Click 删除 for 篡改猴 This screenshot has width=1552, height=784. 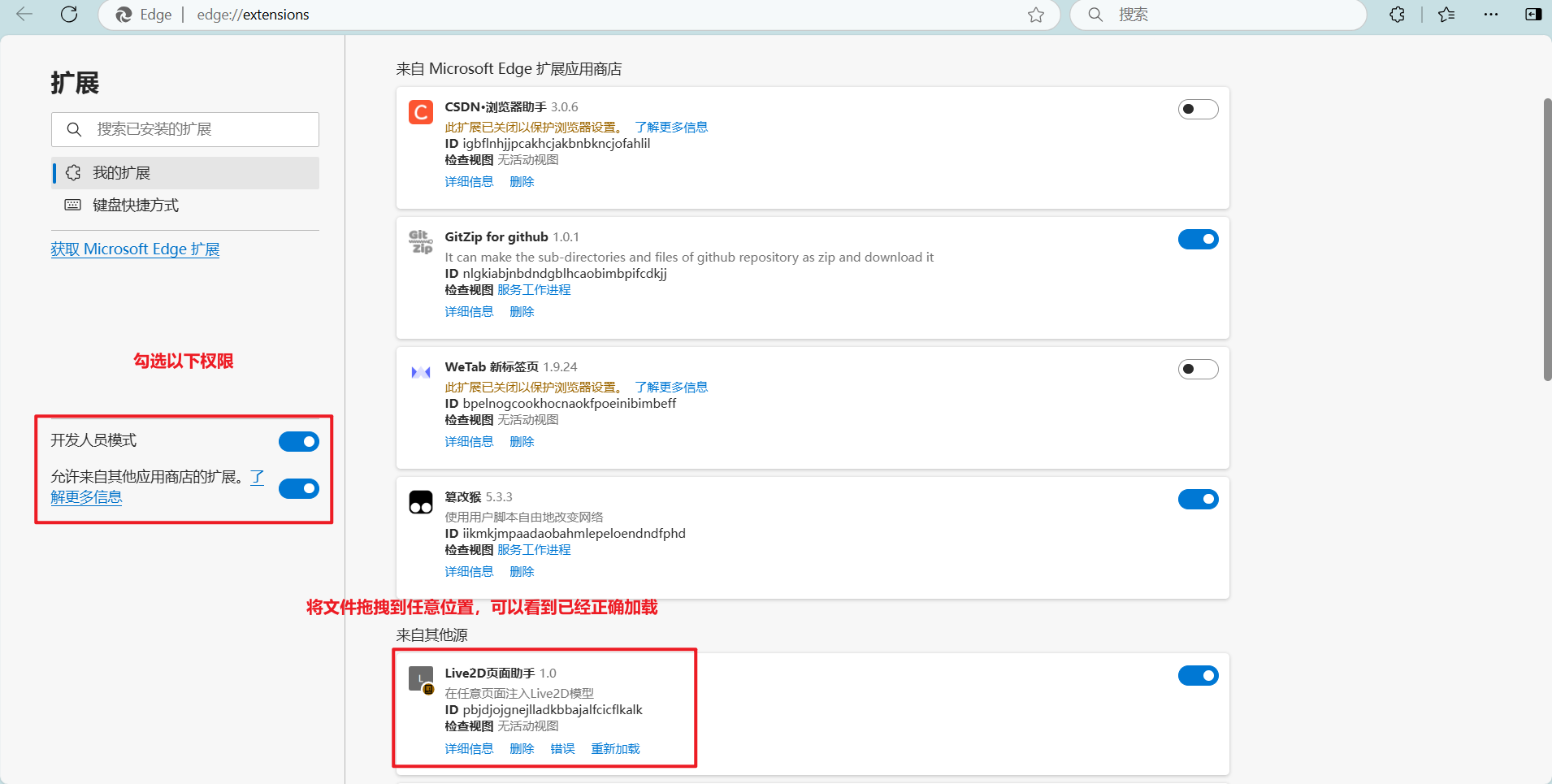click(x=522, y=572)
